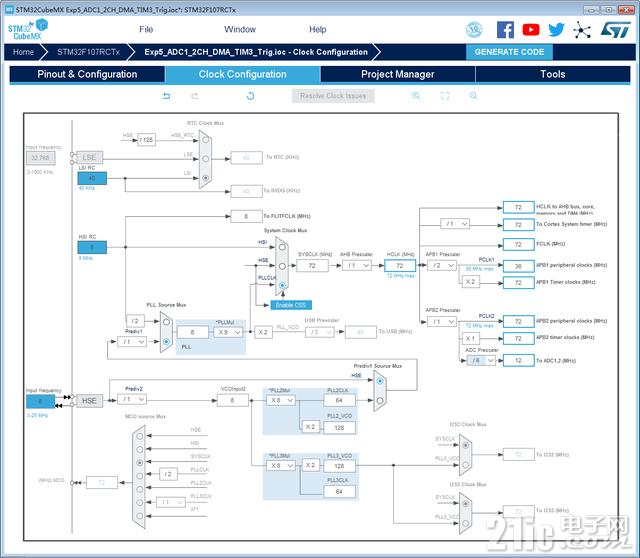Go to Home breadcrumb

(23, 52)
